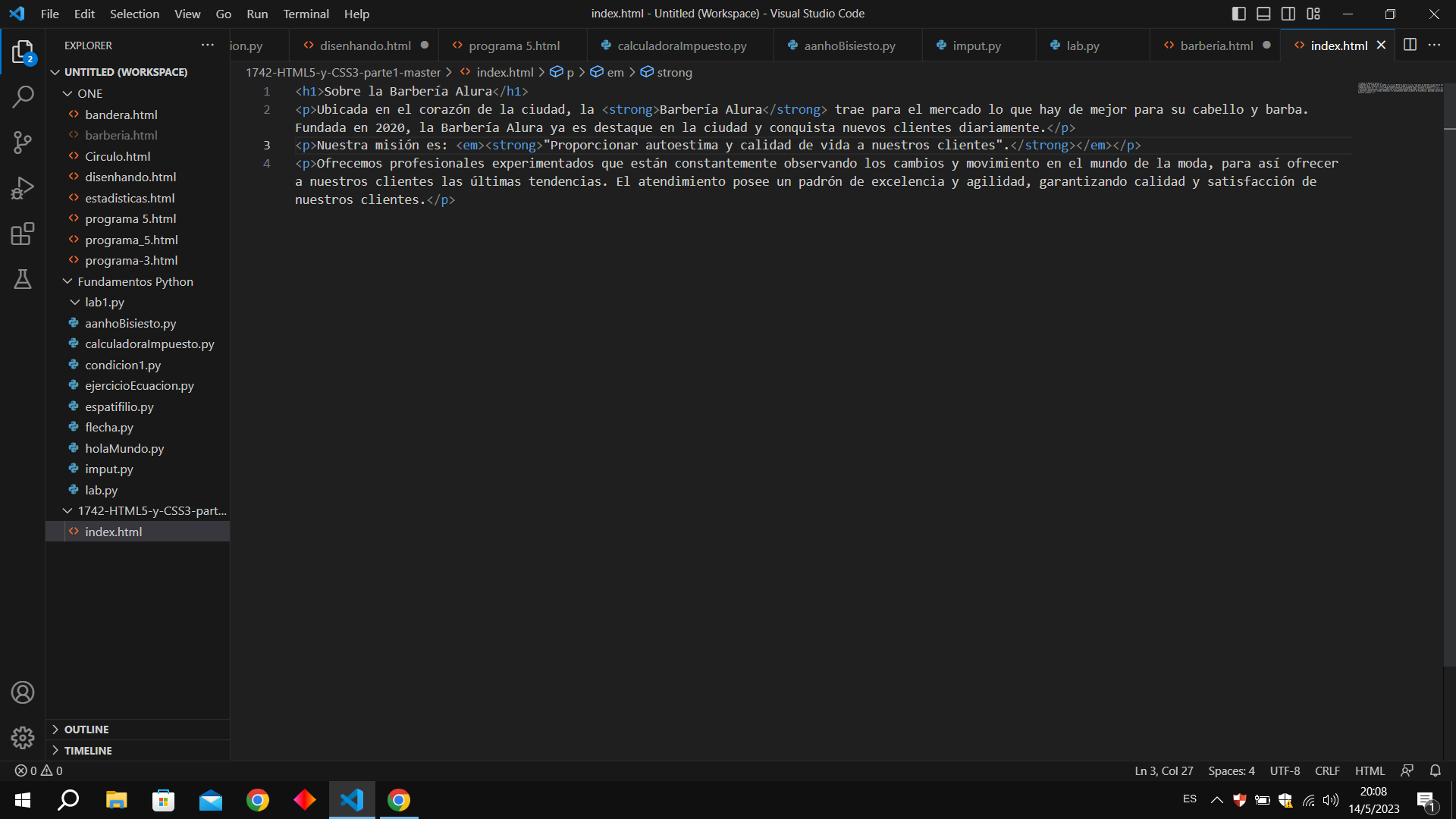Collapse the Fundamentos Python folder

(67, 281)
